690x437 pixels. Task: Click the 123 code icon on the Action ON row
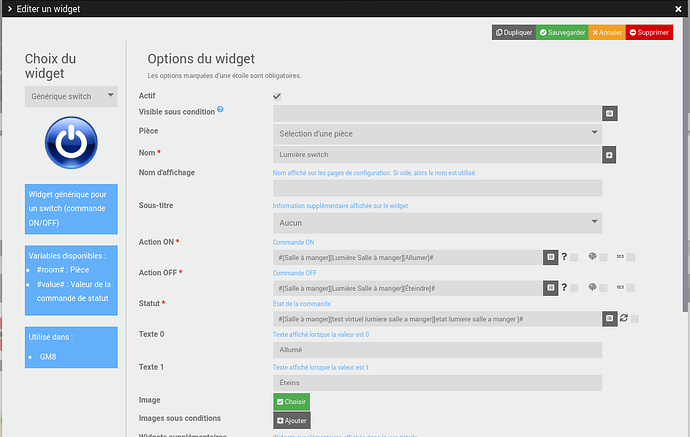[620, 256]
